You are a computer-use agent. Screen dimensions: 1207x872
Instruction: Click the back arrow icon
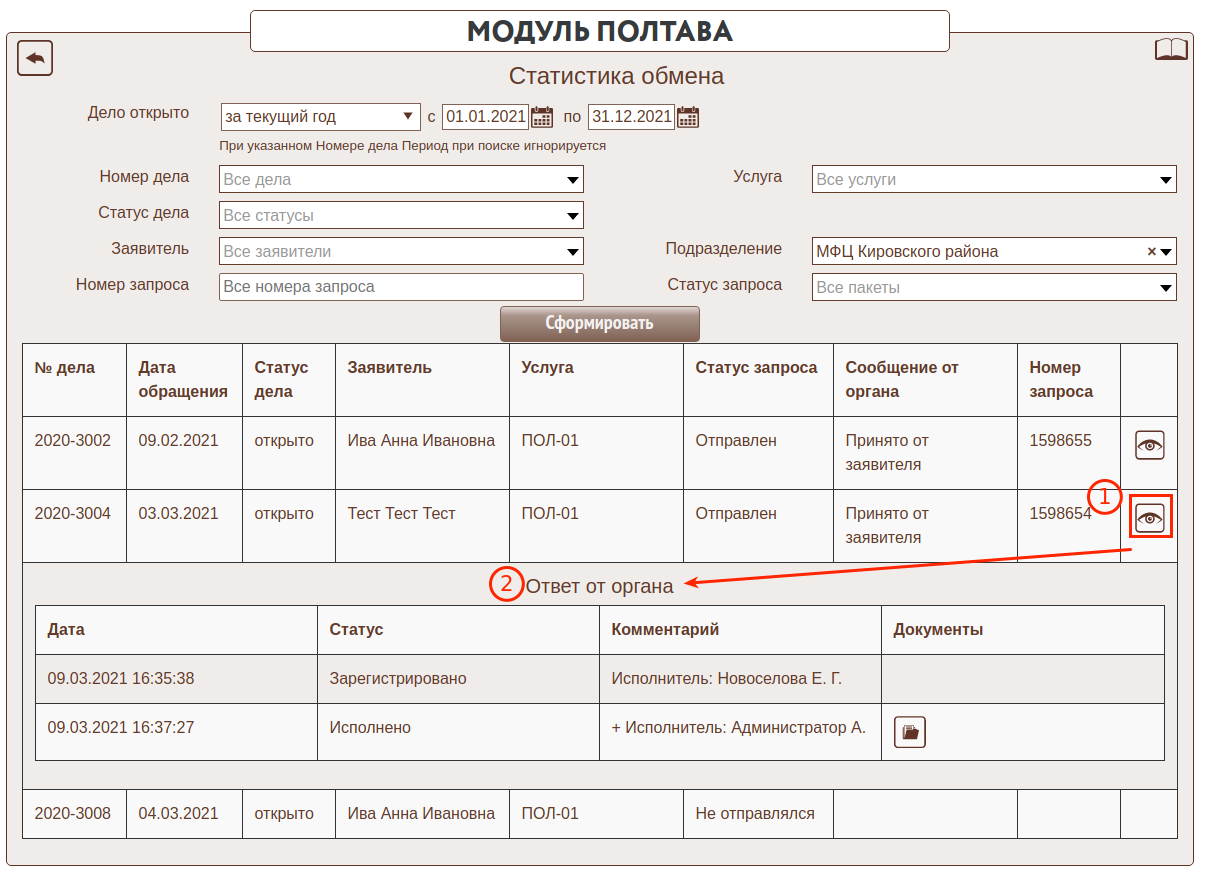click(35, 58)
